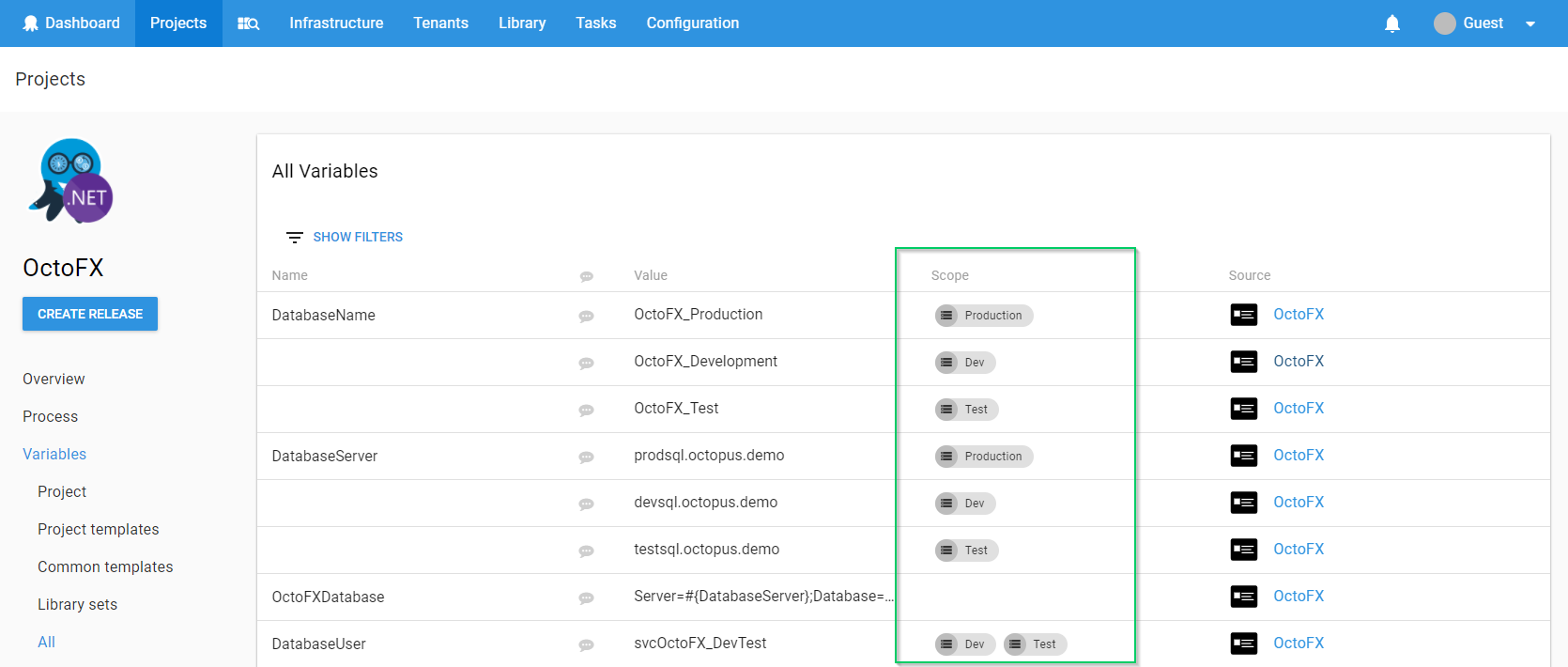Click Dev scope chip for devsql.octopus.demo

click(x=965, y=504)
